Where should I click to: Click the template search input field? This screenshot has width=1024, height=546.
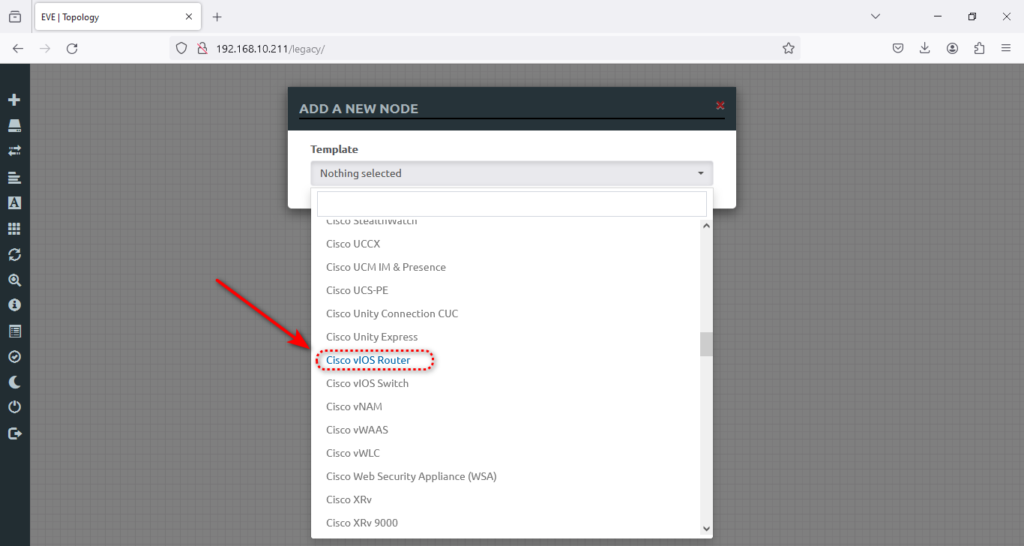(511, 204)
